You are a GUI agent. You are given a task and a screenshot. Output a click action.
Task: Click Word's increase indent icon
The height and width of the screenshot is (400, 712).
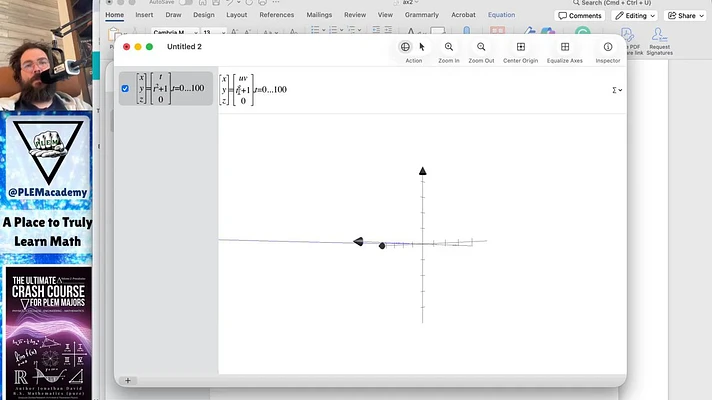click(388, 30)
